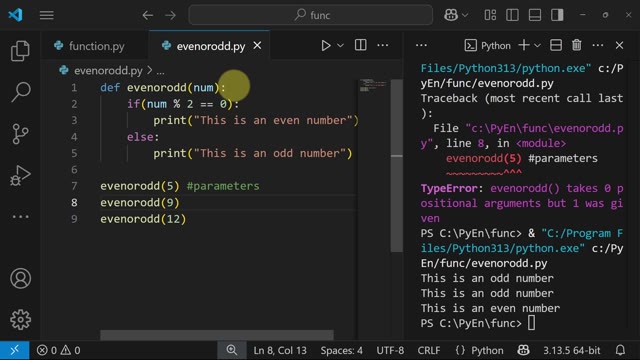Close the terminal panel

point(620,45)
